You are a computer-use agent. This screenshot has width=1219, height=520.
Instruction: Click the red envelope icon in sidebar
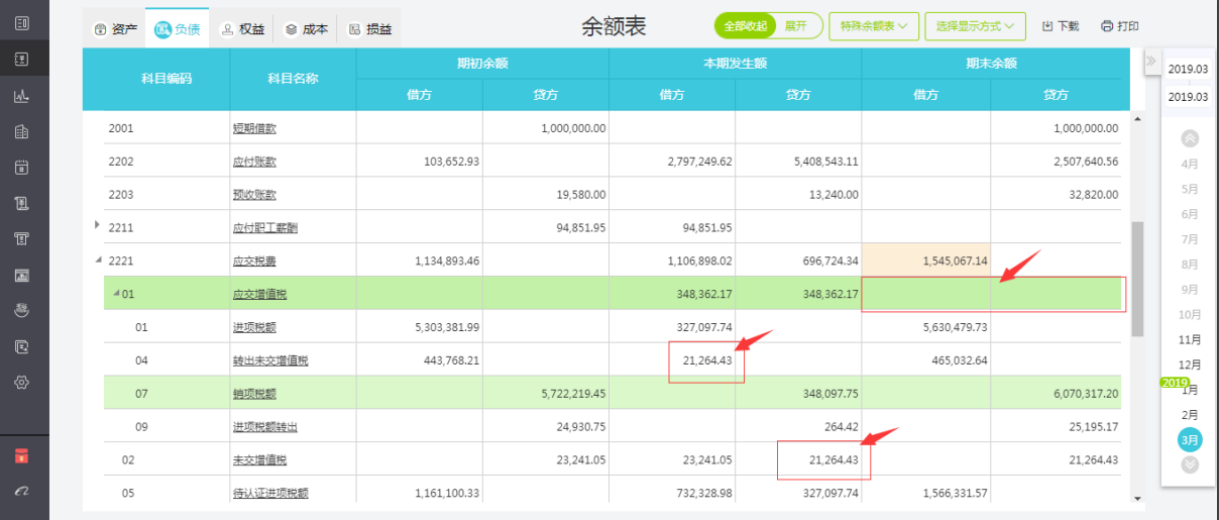coord(22,456)
